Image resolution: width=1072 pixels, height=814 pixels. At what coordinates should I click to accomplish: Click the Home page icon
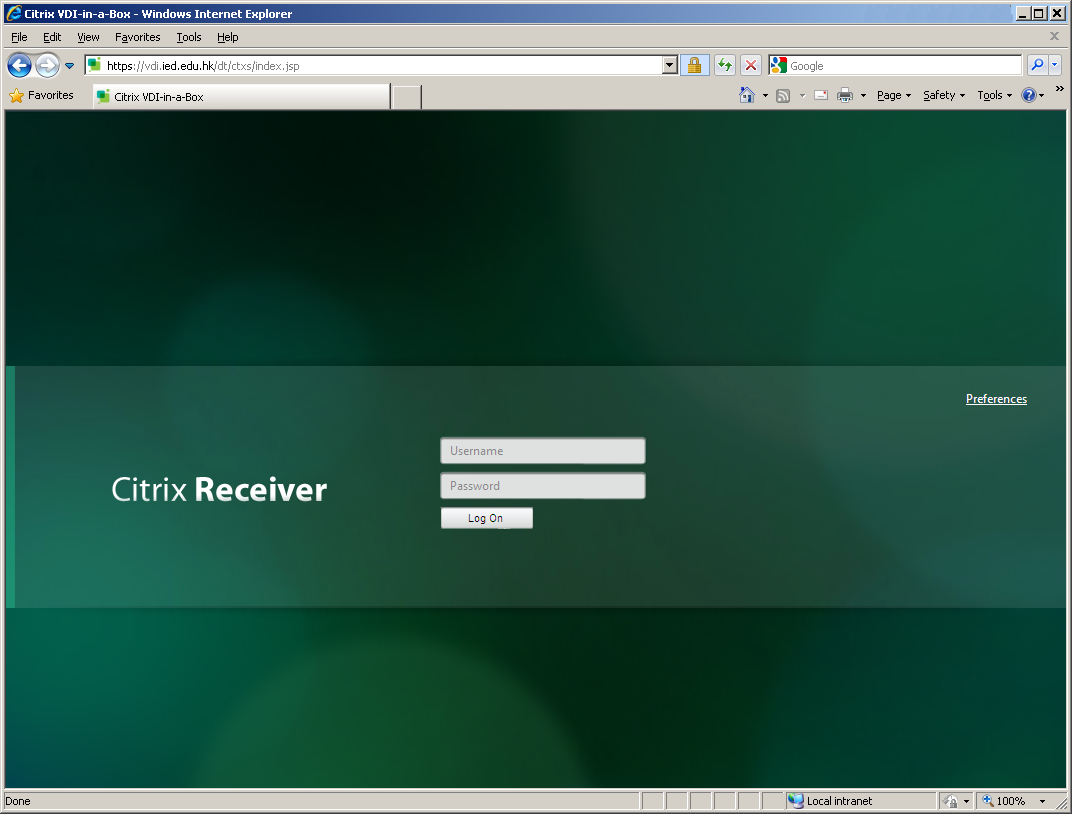746,96
